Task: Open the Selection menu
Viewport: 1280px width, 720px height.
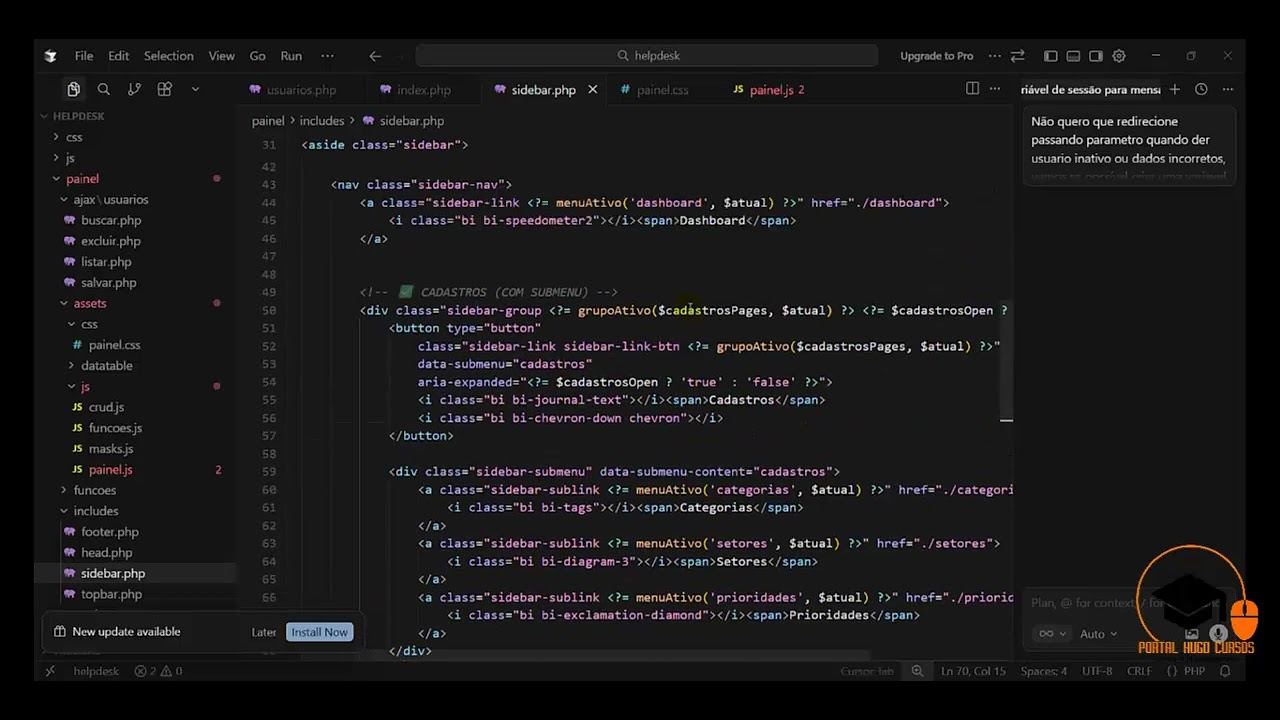Action: [168, 56]
